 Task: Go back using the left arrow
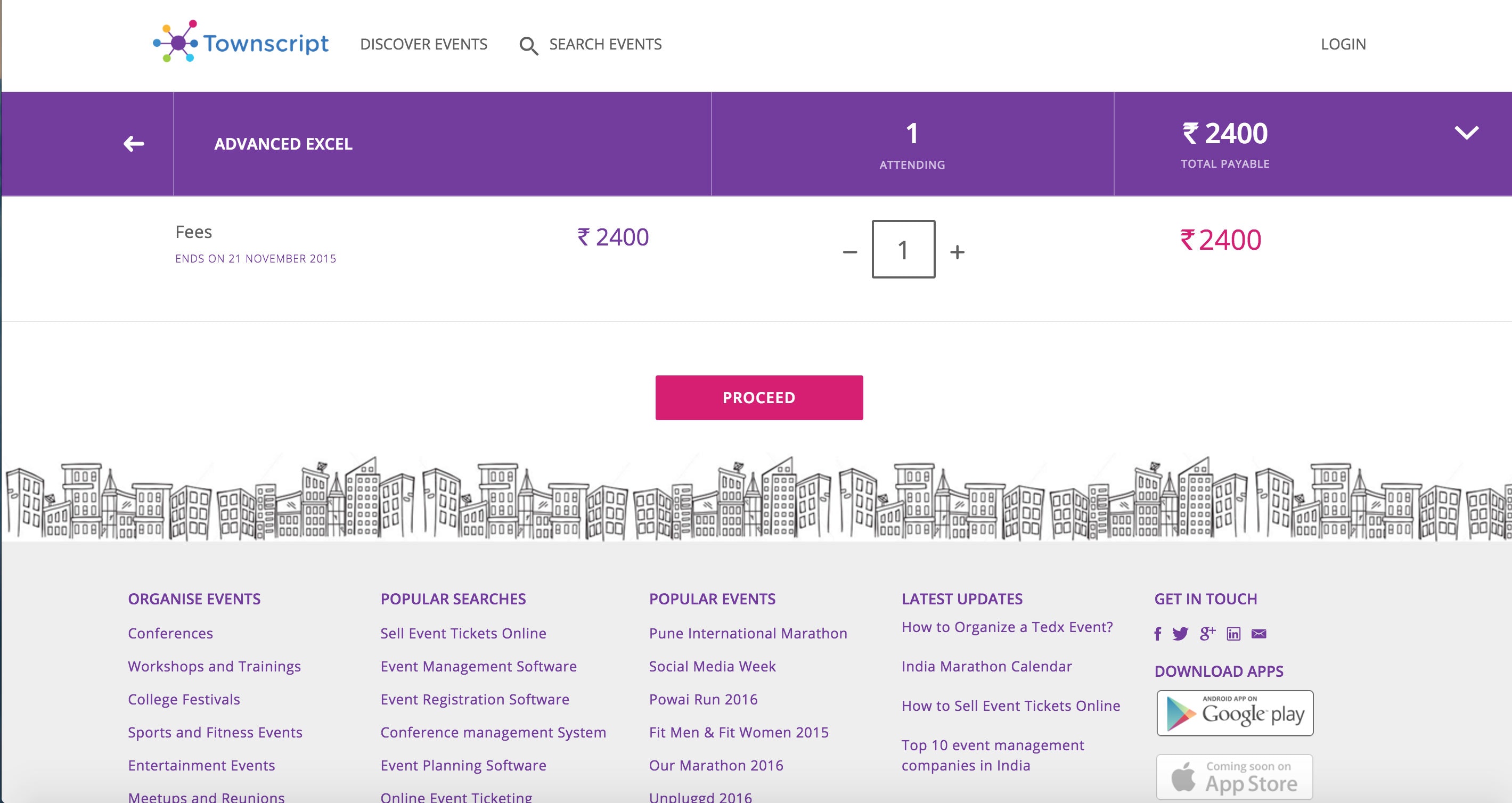(134, 144)
